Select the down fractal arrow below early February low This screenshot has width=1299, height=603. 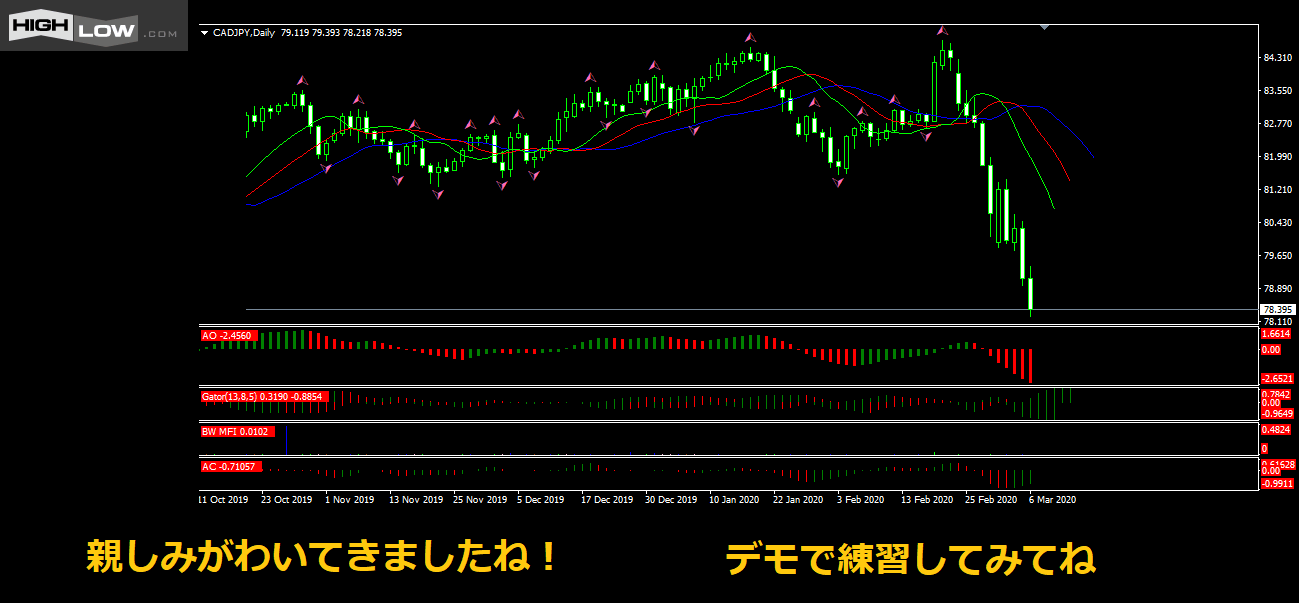tap(838, 182)
